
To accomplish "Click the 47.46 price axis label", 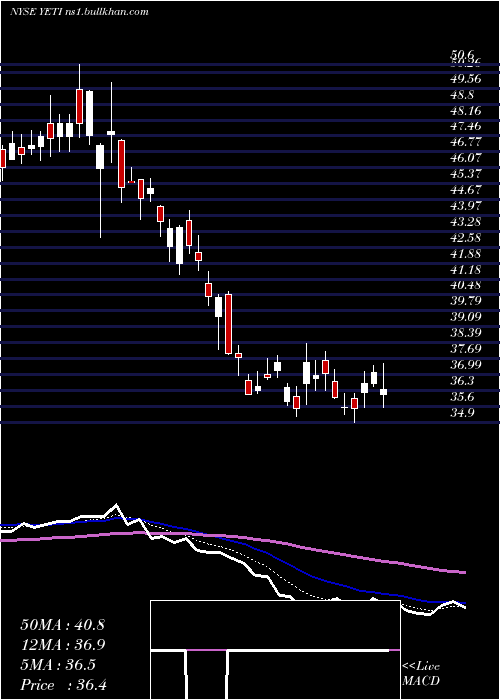I will [x=466, y=126].
